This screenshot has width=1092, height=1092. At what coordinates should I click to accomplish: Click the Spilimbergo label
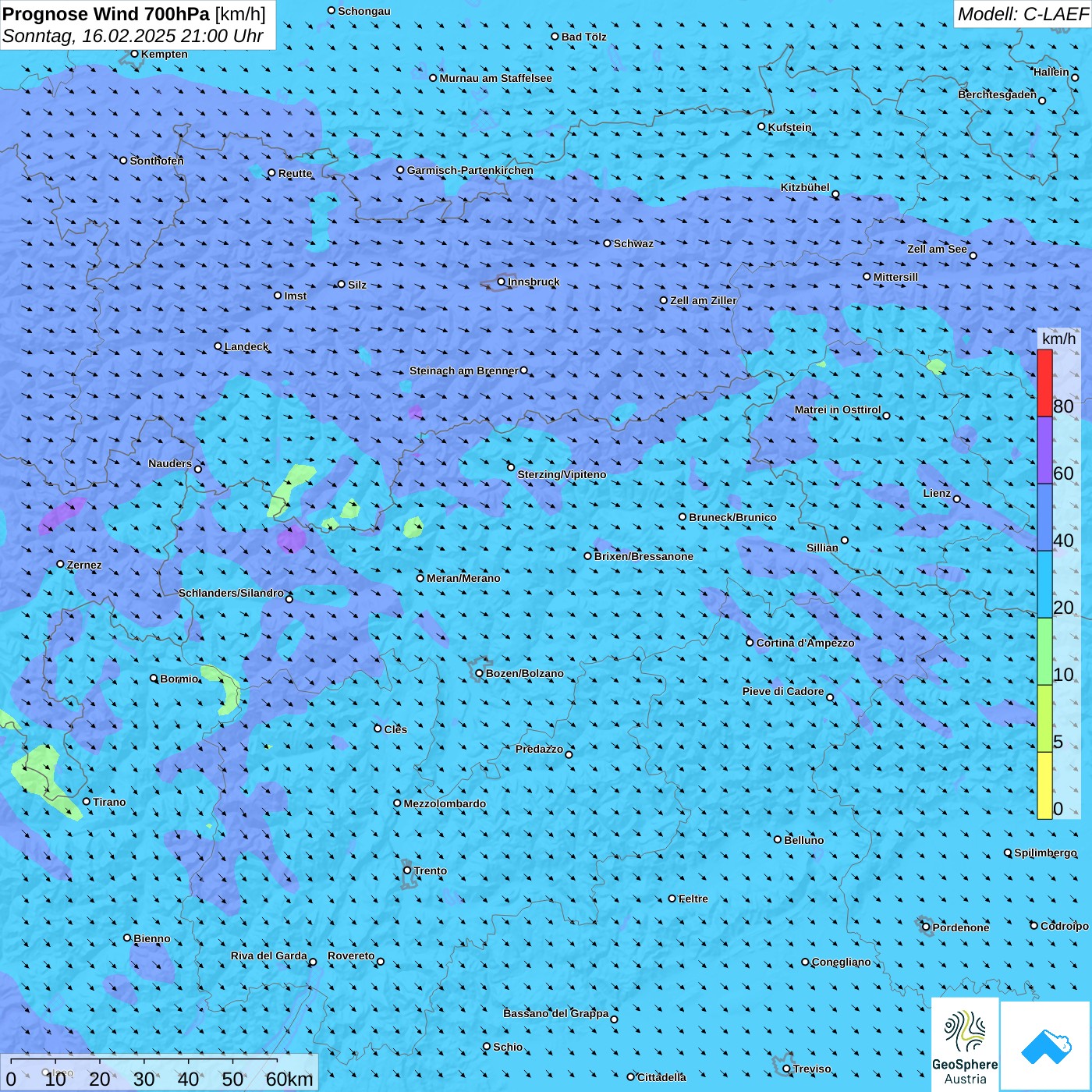pos(1045,853)
